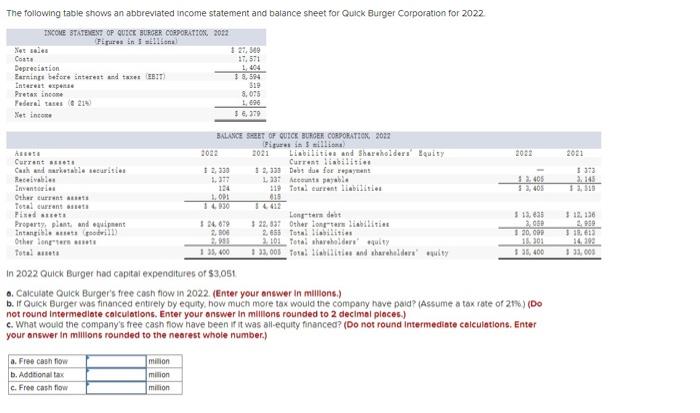Click the 'Property, plant, and equipment' label
Viewport: 700px width, 413px height.
pos(70,224)
